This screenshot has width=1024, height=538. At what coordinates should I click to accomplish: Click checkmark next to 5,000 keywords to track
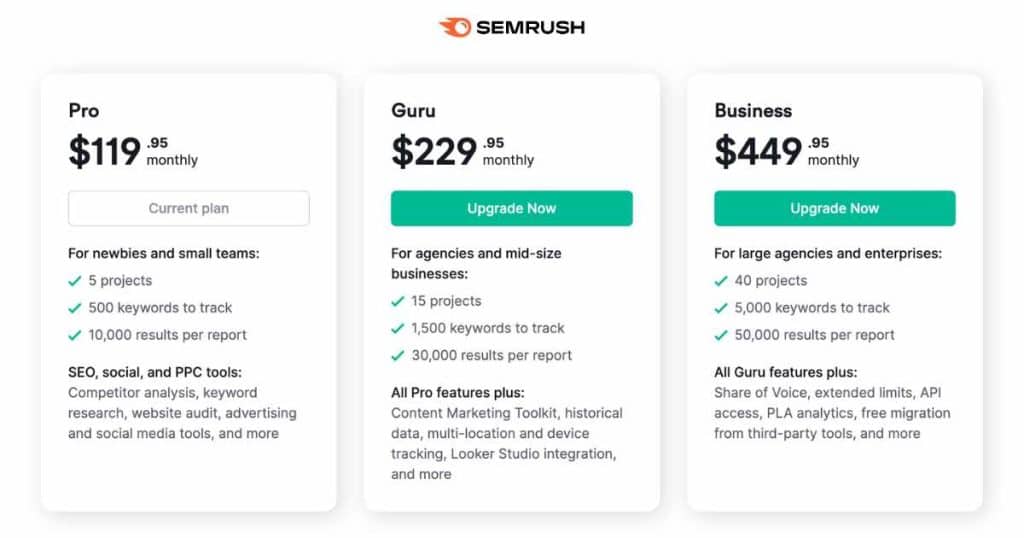[721, 308]
